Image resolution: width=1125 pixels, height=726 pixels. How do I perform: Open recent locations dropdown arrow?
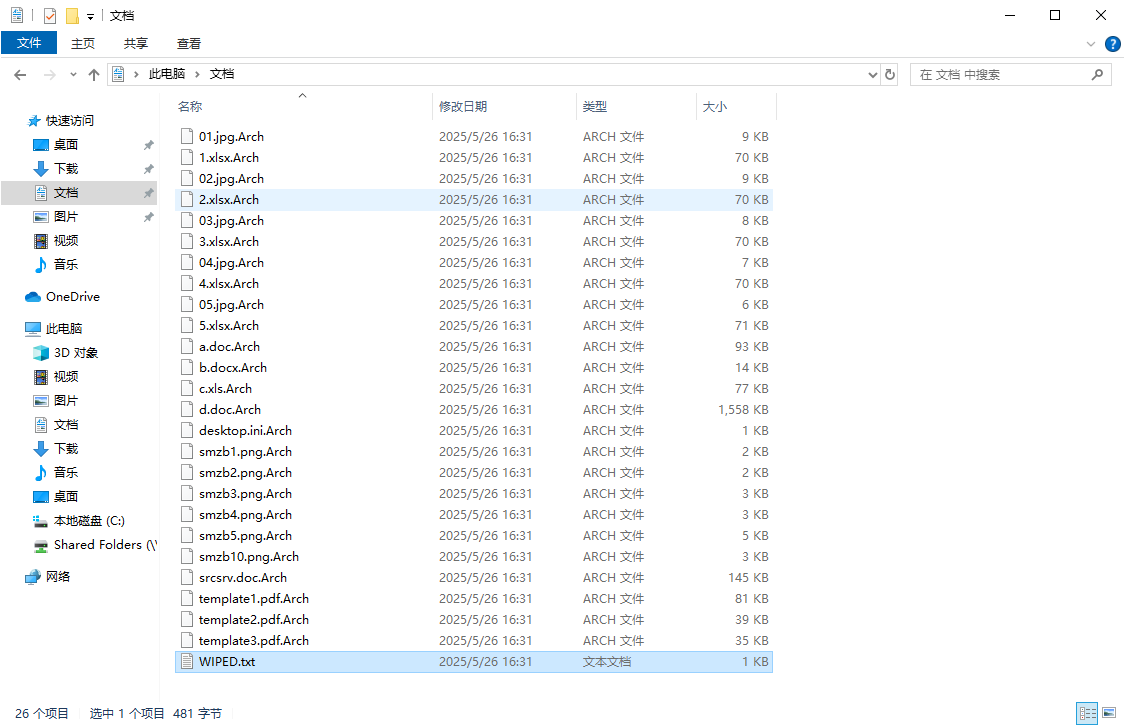click(x=73, y=74)
